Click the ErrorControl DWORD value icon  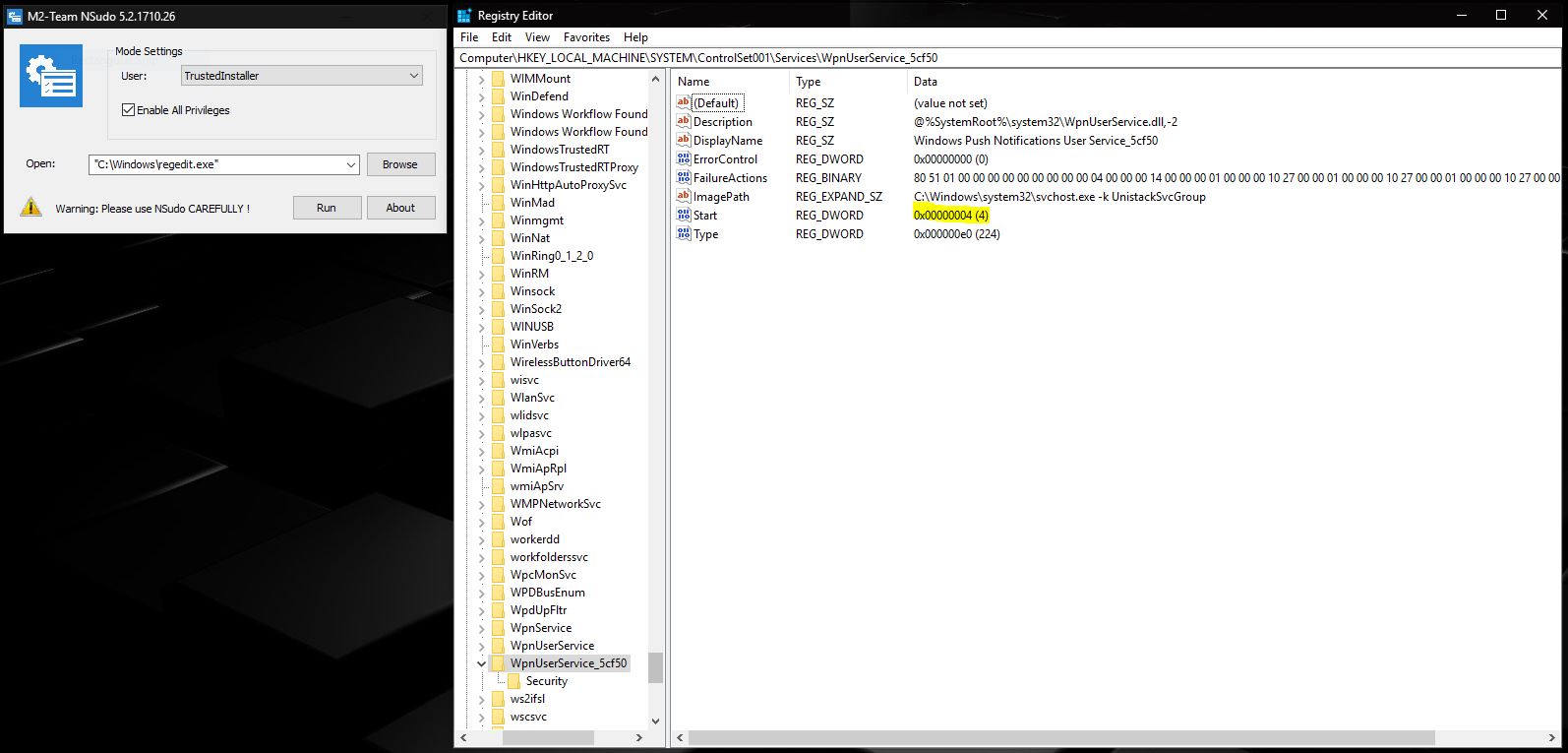pos(684,158)
